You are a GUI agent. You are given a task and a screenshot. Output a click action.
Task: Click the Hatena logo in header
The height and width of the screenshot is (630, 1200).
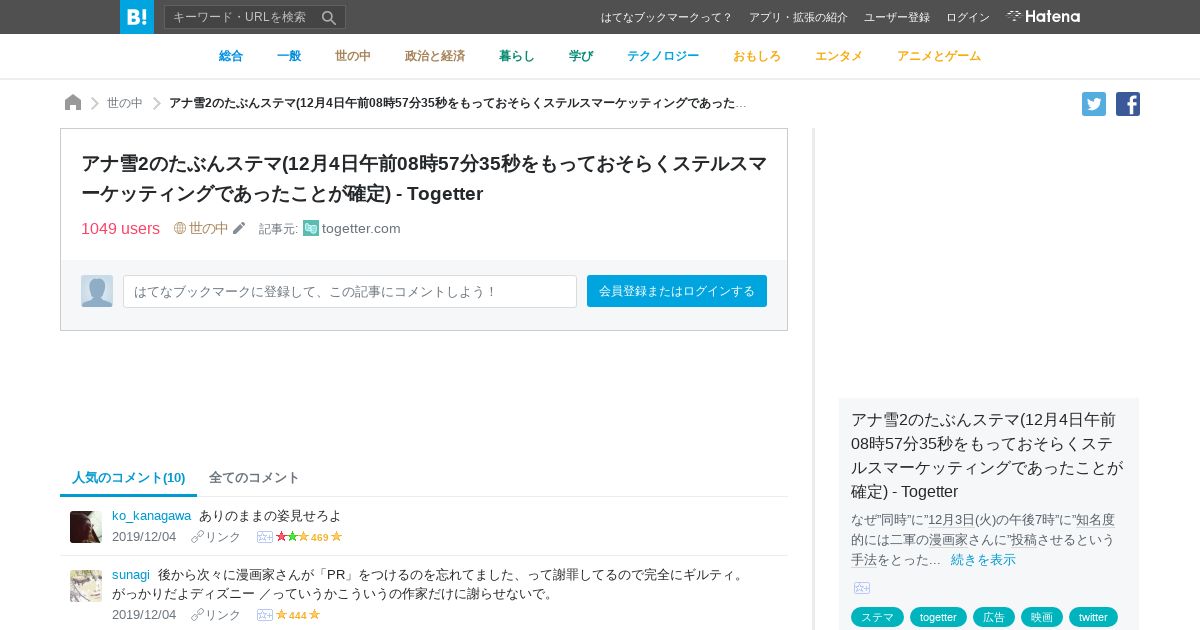pyautogui.click(x=1043, y=16)
